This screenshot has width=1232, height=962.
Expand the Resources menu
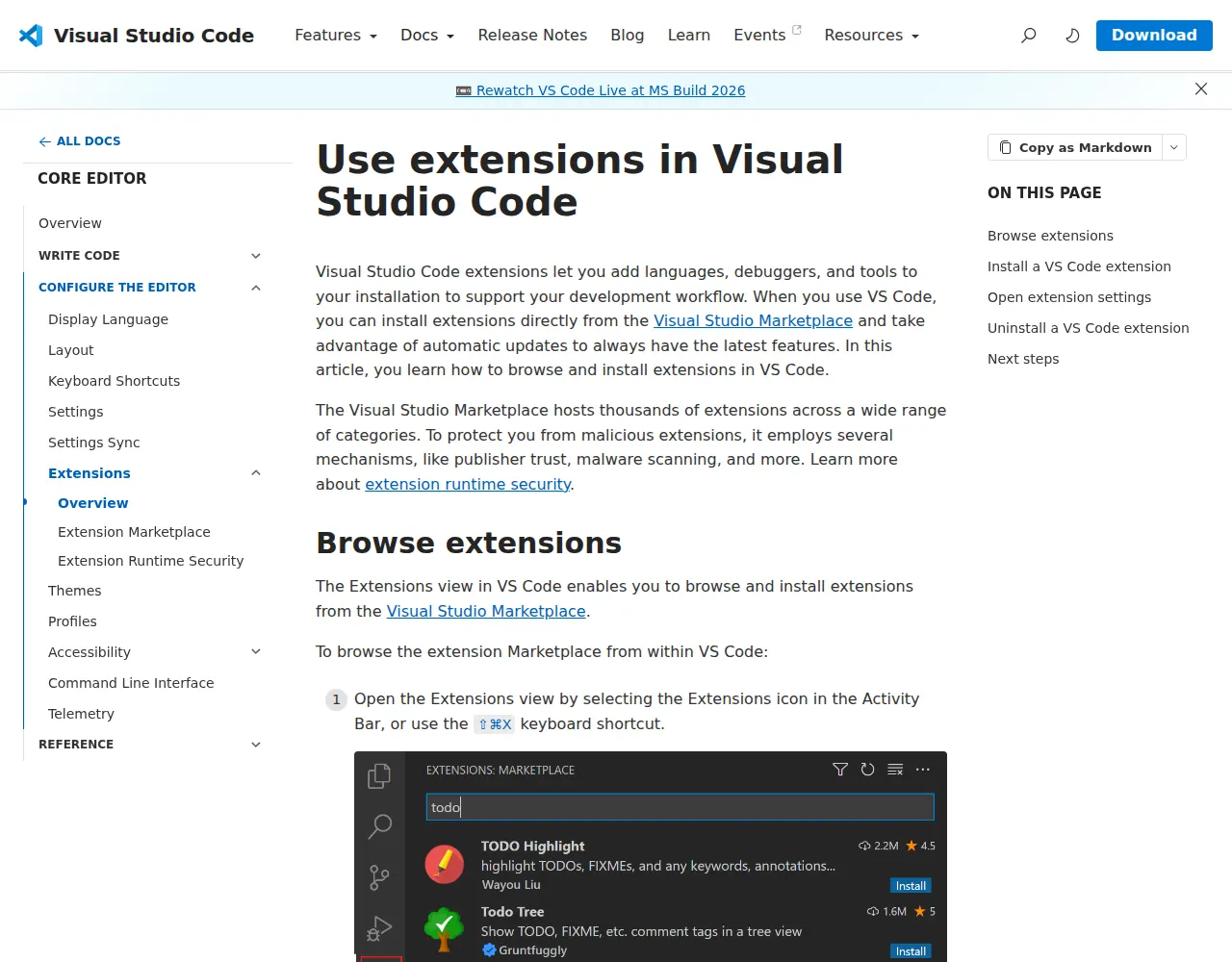(872, 36)
